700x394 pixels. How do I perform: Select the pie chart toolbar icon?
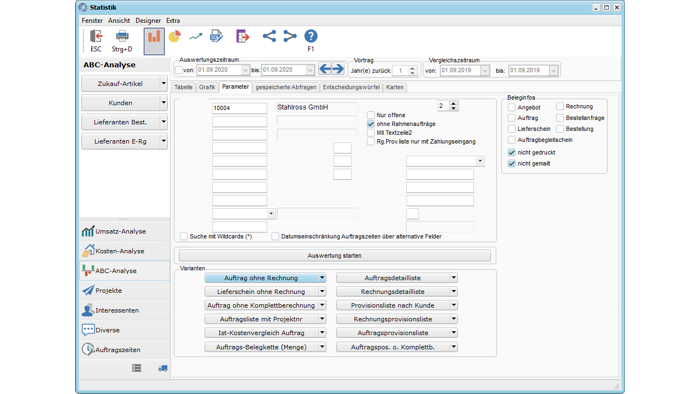pos(175,36)
